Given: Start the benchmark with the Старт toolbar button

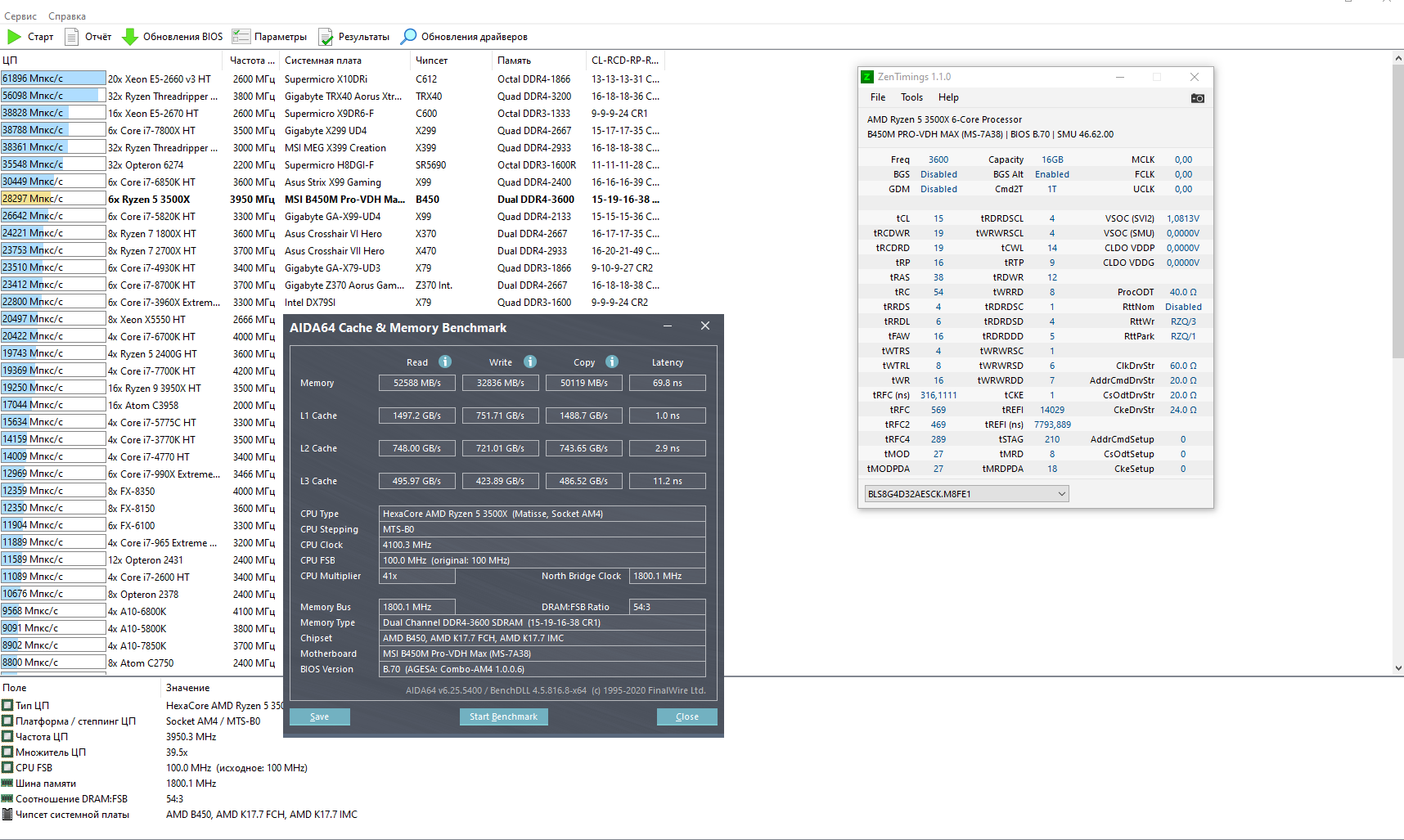Looking at the screenshot, I should 30,37.
